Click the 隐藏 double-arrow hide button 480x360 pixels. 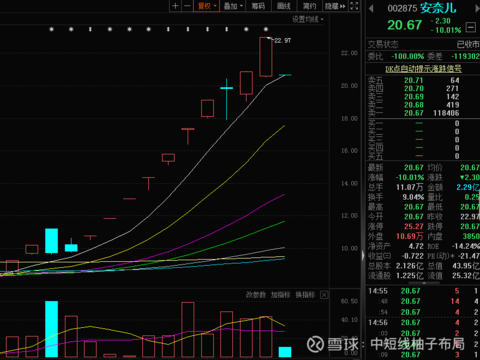(x=335, y=6)
